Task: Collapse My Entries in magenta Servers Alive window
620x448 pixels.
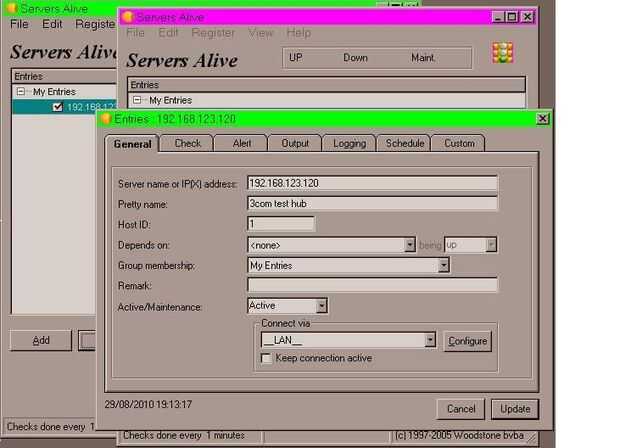Action: 137,100
